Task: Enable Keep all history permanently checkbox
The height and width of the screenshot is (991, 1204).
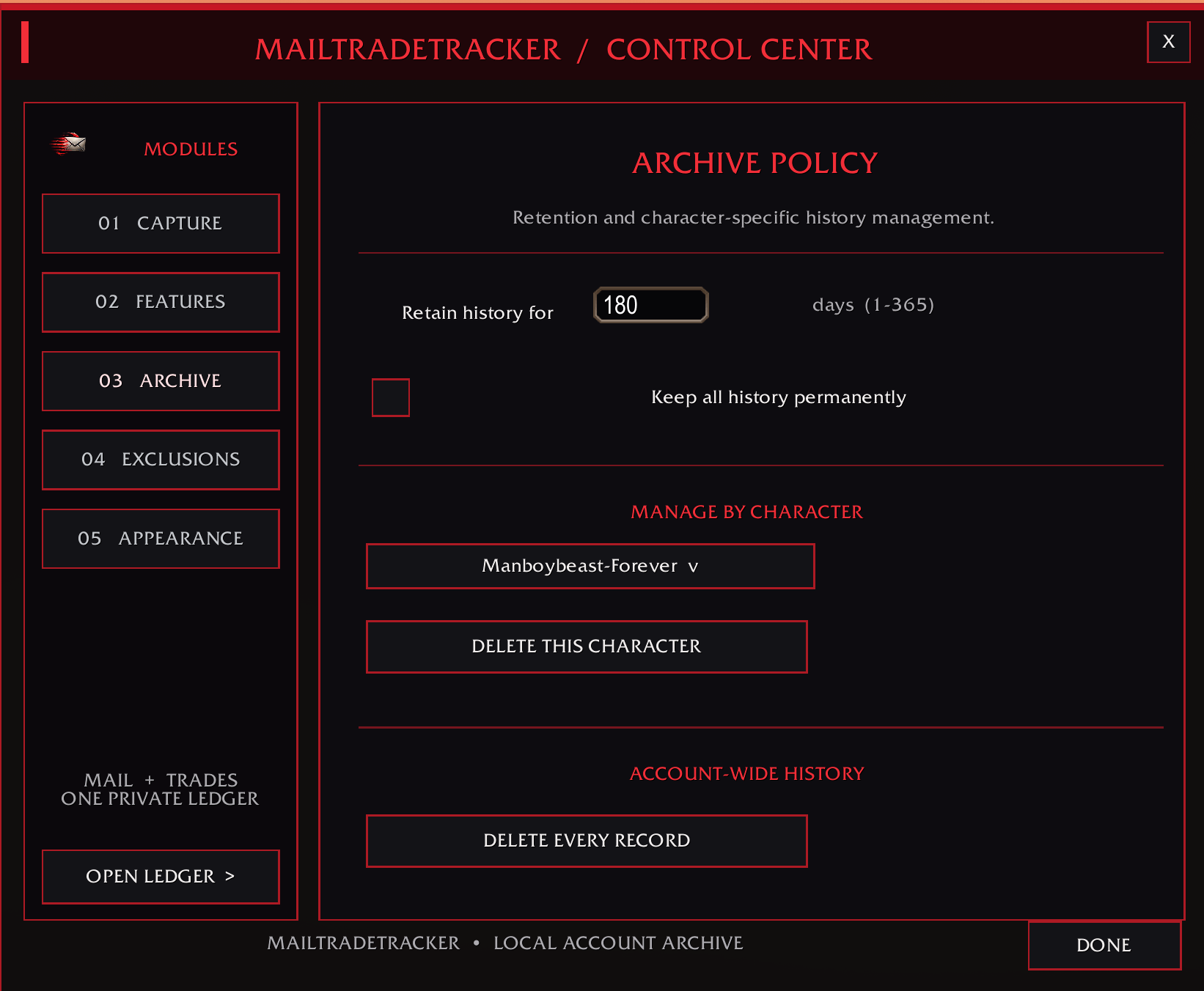Action: click(x=391, y=397)
